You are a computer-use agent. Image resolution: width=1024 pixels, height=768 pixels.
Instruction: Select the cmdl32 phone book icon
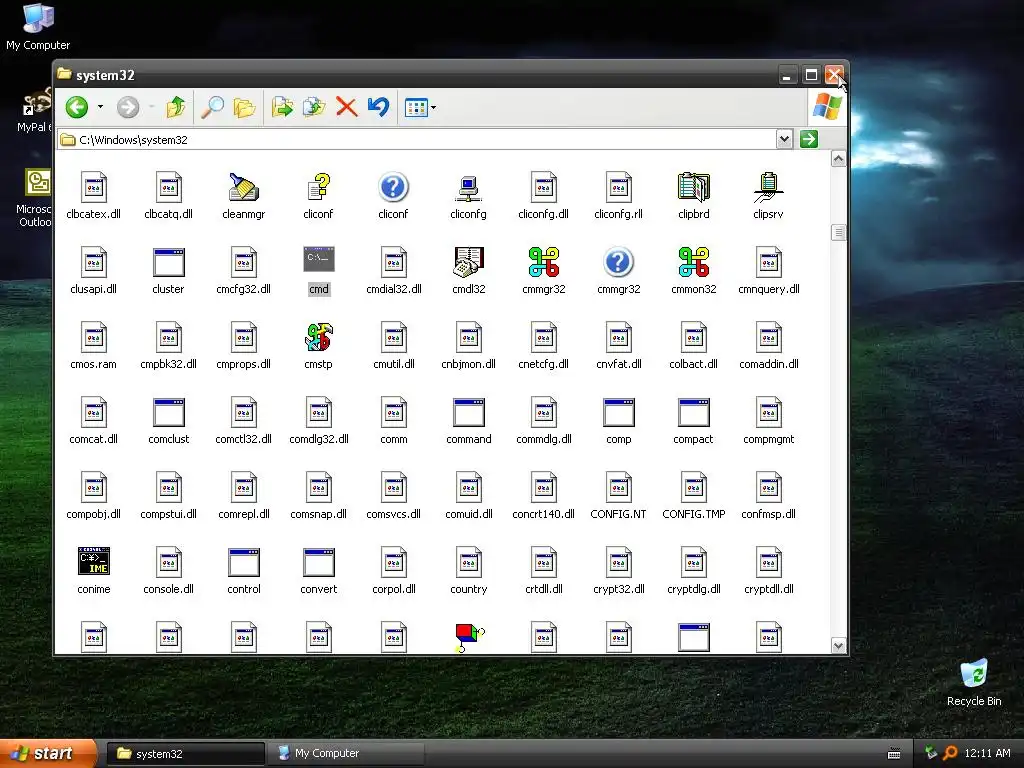coord(469,262)
